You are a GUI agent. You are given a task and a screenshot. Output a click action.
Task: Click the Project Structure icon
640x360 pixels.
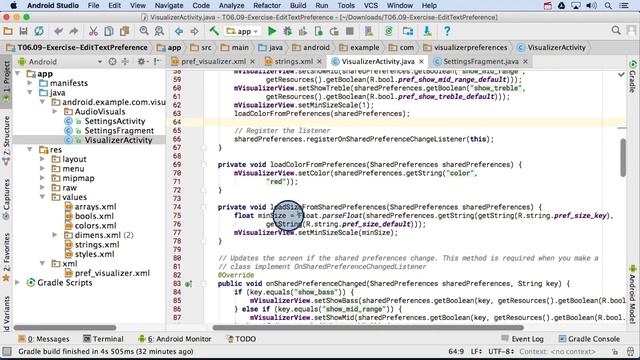click(408, 31)
